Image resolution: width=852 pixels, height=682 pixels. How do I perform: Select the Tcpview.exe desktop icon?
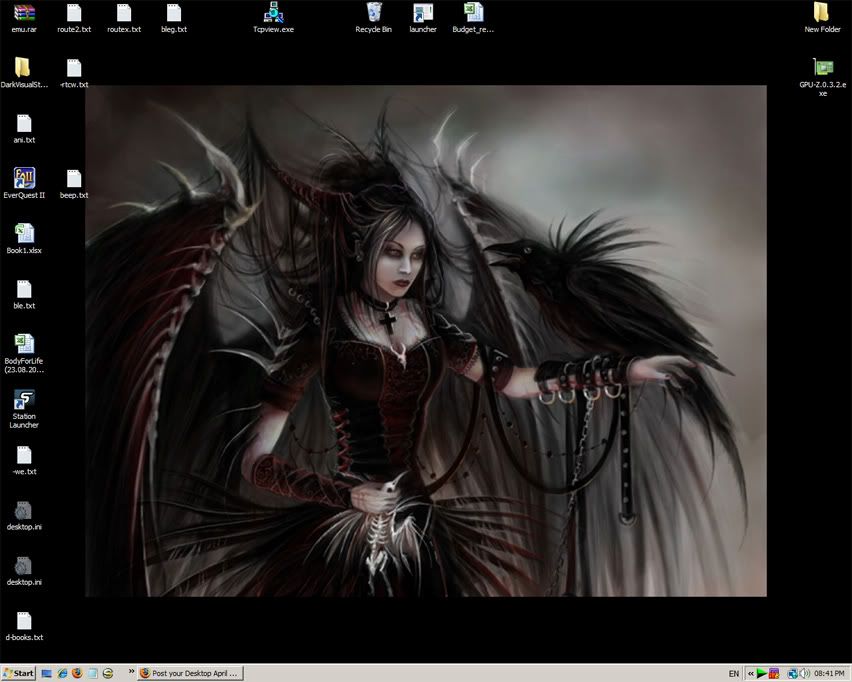[273, 13]
